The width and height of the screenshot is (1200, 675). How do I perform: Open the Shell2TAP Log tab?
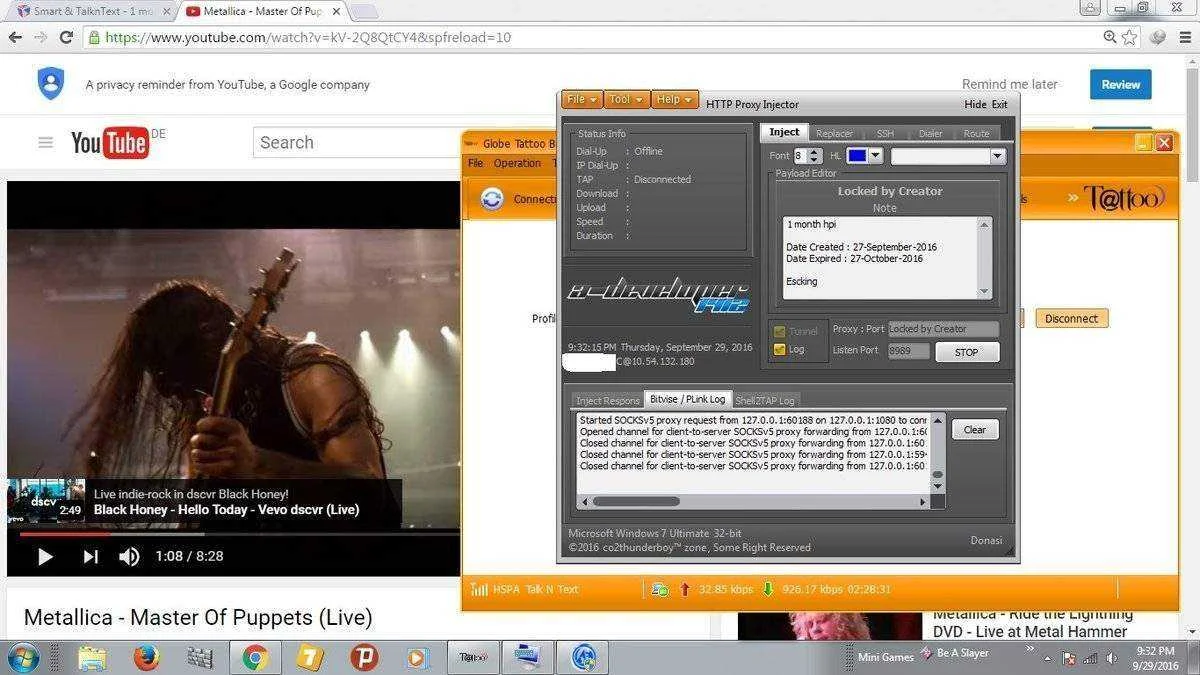tap(765, 400)
